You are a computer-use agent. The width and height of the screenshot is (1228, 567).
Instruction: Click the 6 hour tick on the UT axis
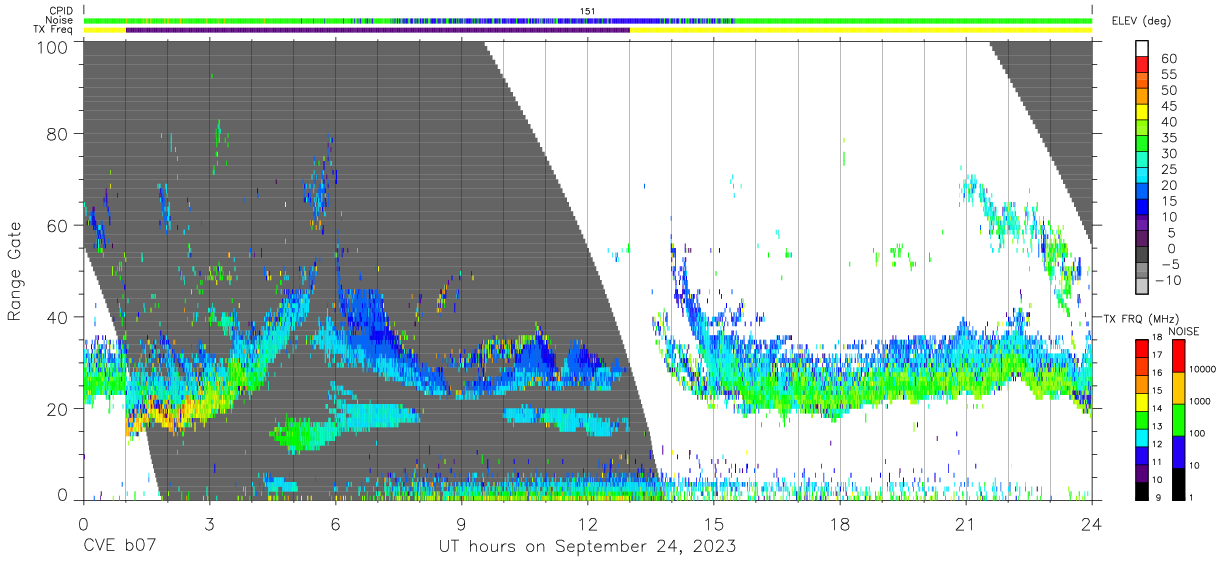[335, 523]
